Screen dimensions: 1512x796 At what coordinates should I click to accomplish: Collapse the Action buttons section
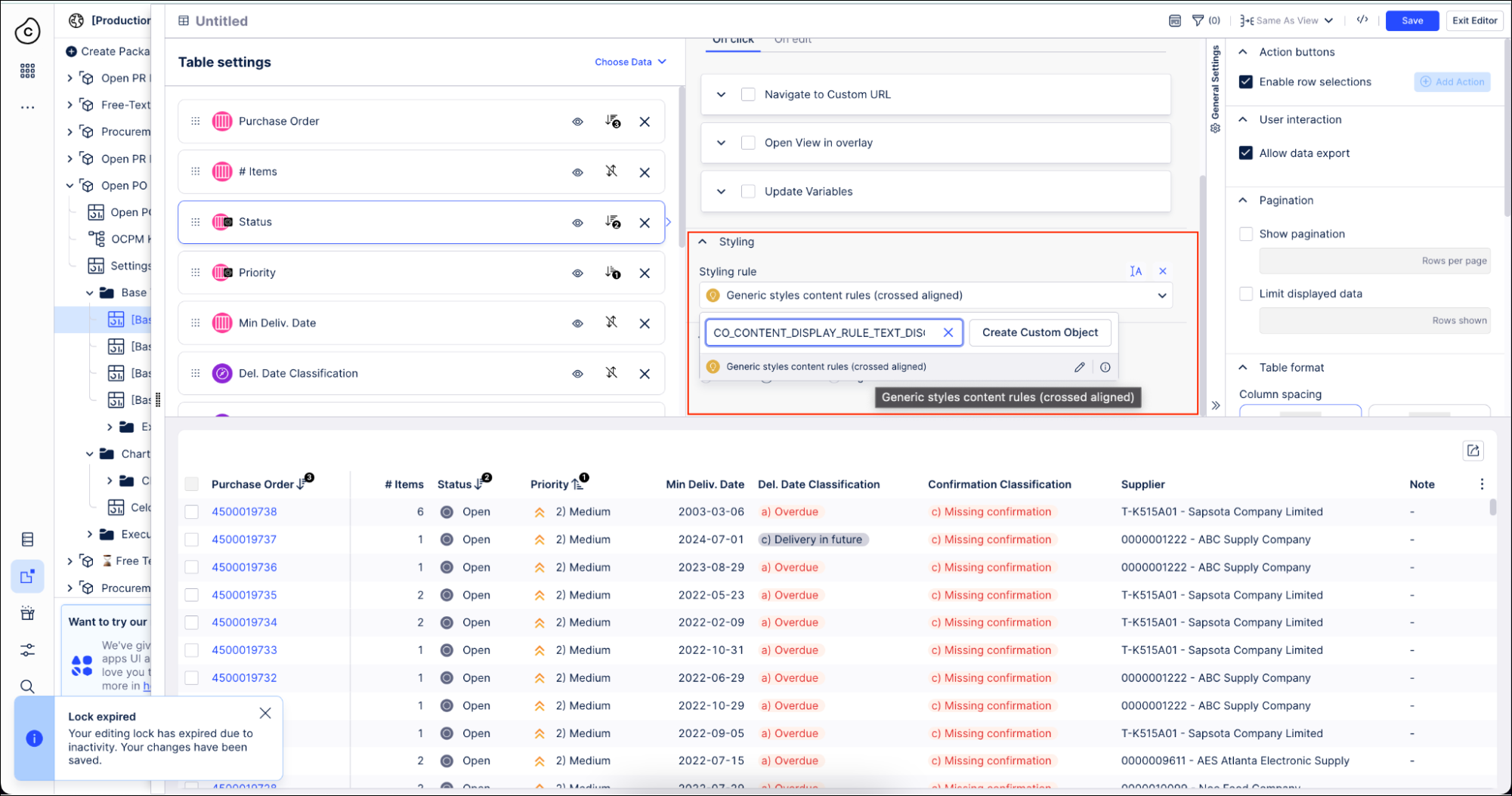point(1243,52)
